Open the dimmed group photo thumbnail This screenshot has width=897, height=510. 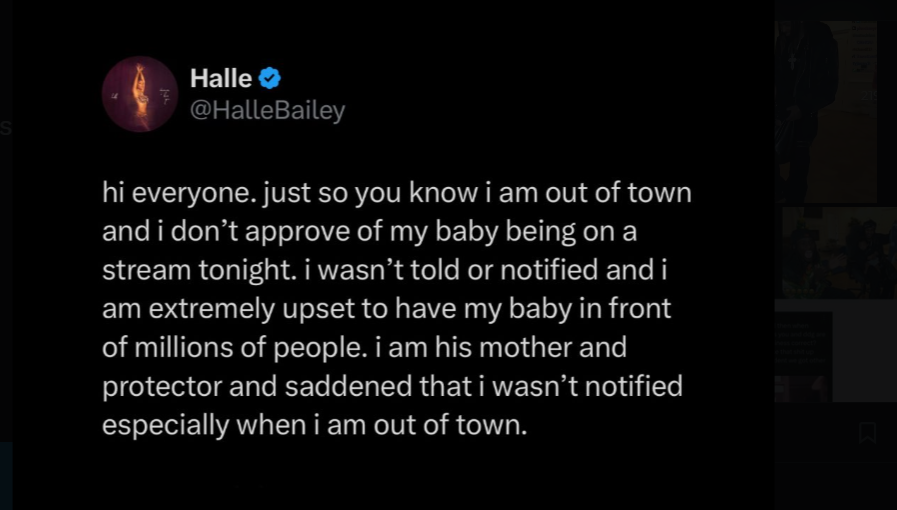point(838,252)
